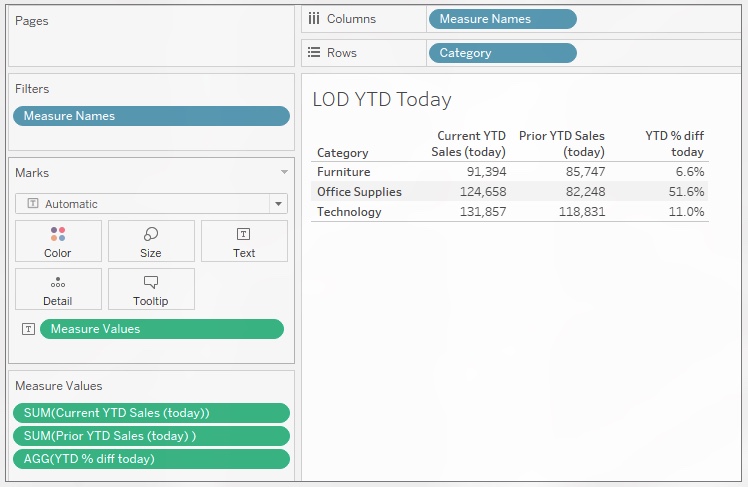Select Category pill on Rows shelf

coord(501,53)
